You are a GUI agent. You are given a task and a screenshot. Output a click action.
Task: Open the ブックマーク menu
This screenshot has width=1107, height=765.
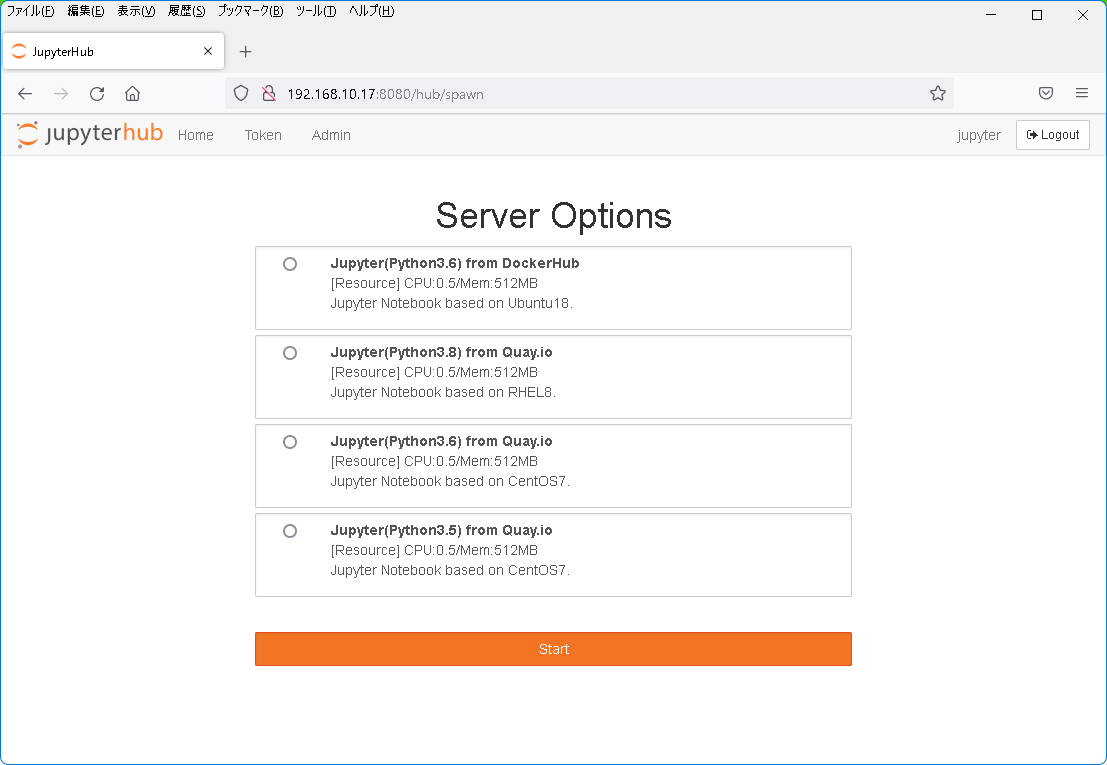(250, 11)
